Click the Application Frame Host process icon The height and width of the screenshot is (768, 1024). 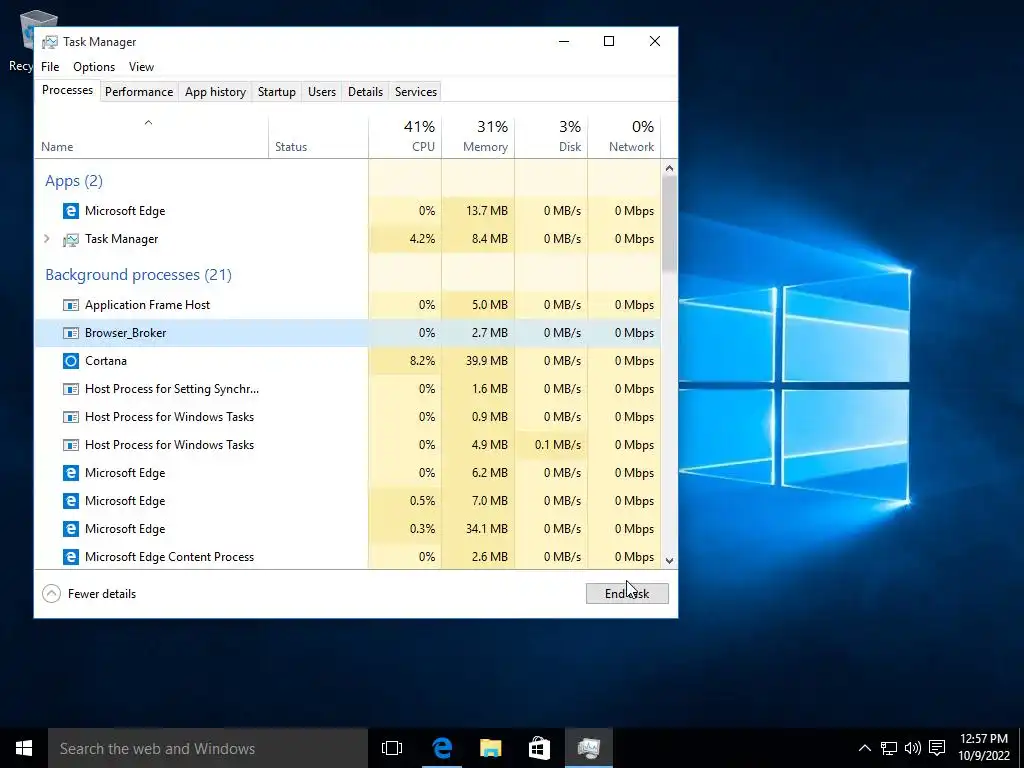71,305
